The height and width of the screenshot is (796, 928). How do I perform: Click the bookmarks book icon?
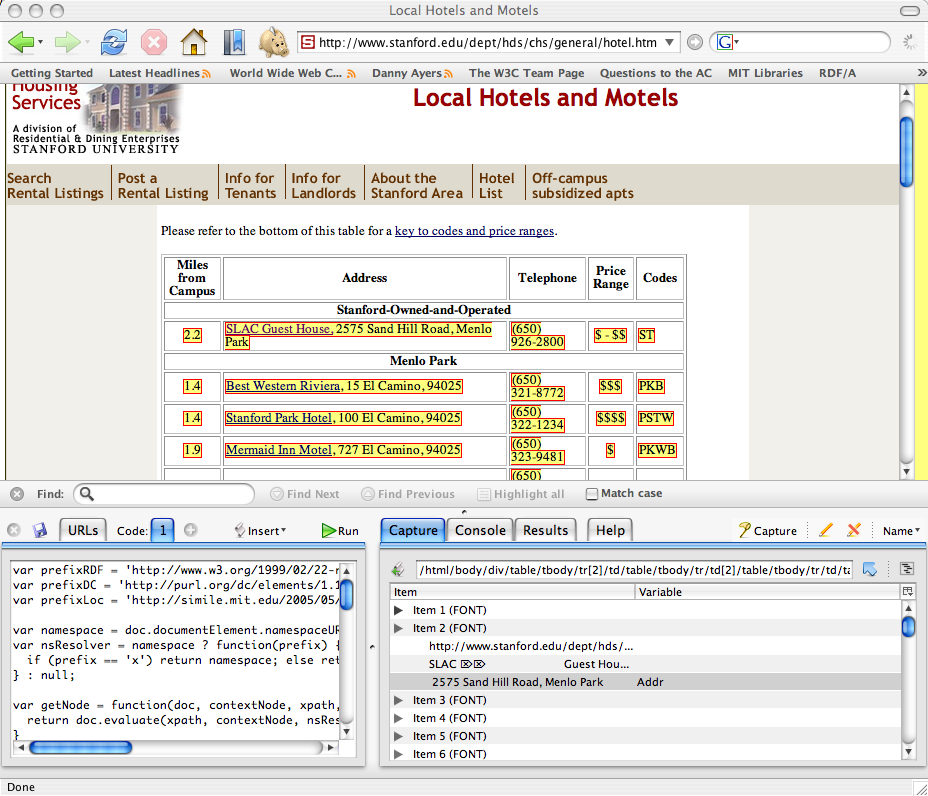(233, 42)
